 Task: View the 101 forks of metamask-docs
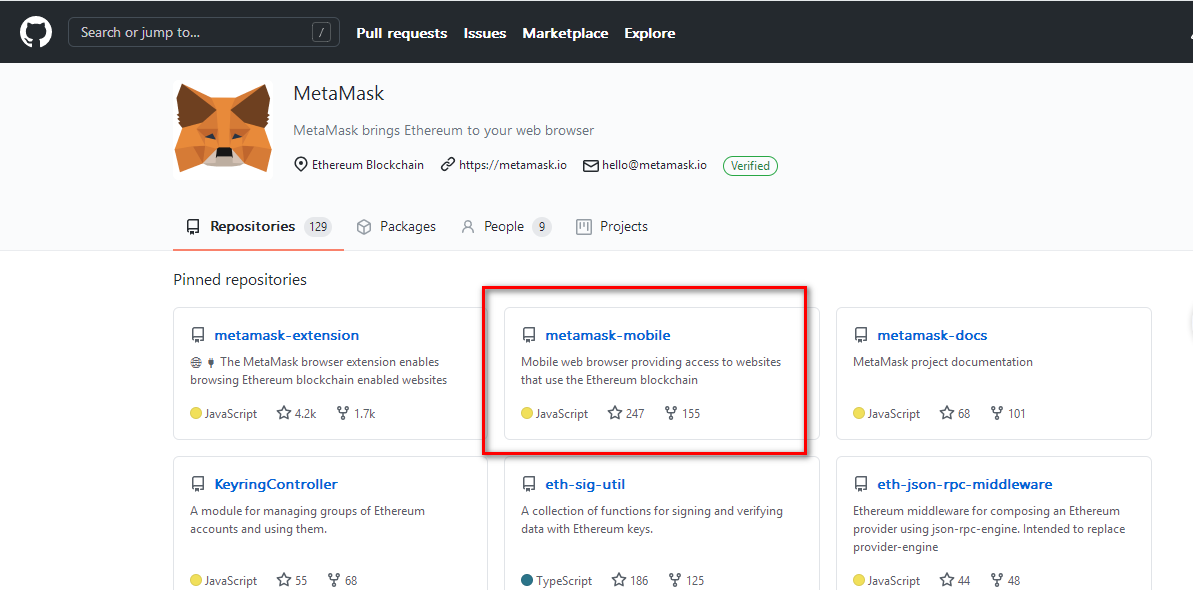pyautogui.click(x=1008, y=413)
